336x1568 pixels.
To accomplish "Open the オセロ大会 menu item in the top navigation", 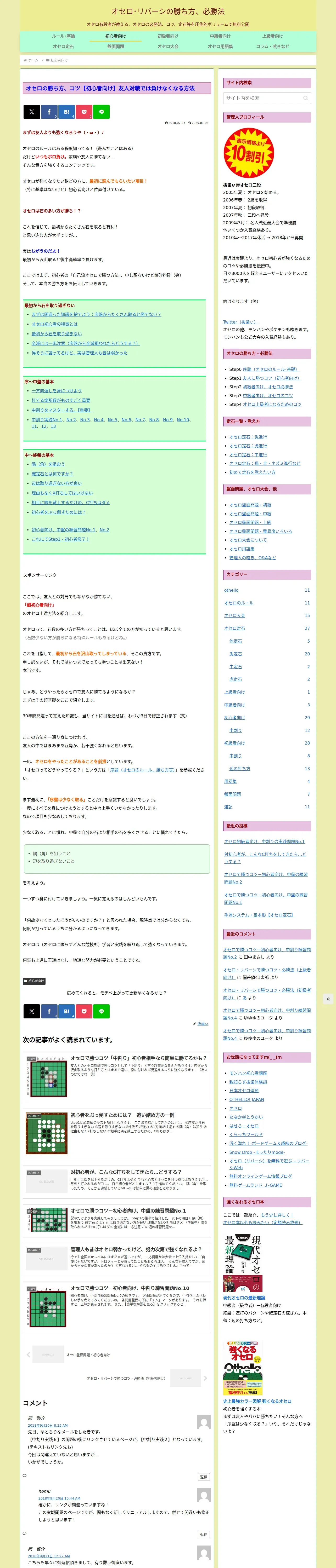I will click(x=168, y=46).
